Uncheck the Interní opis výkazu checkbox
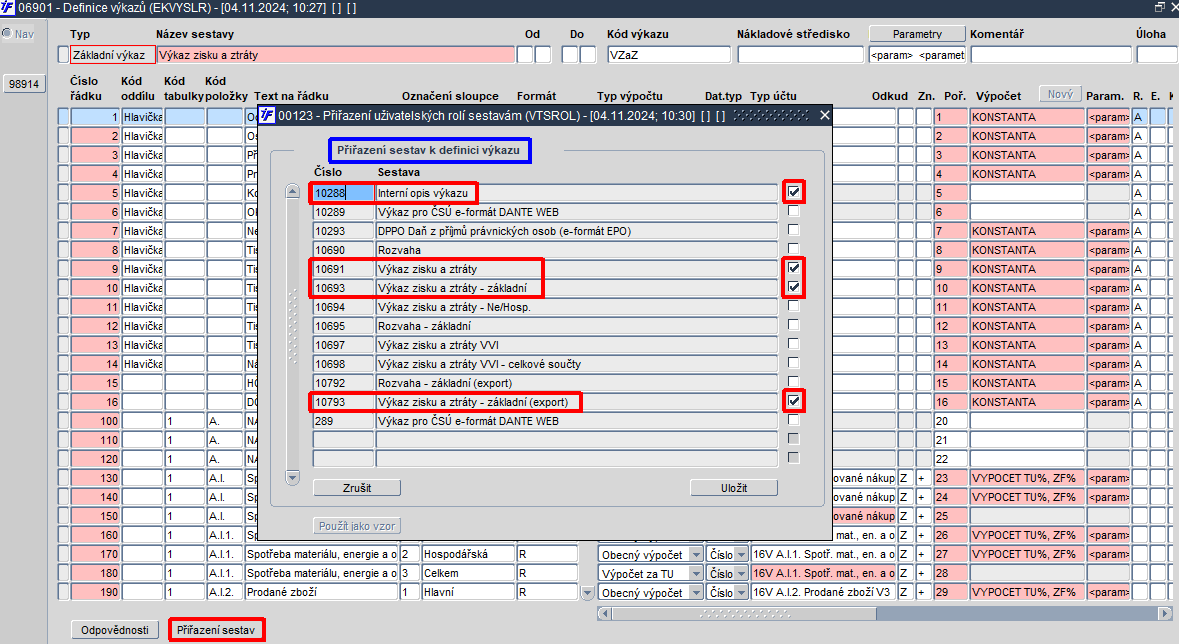1179x644 pixels. point(793,192)
